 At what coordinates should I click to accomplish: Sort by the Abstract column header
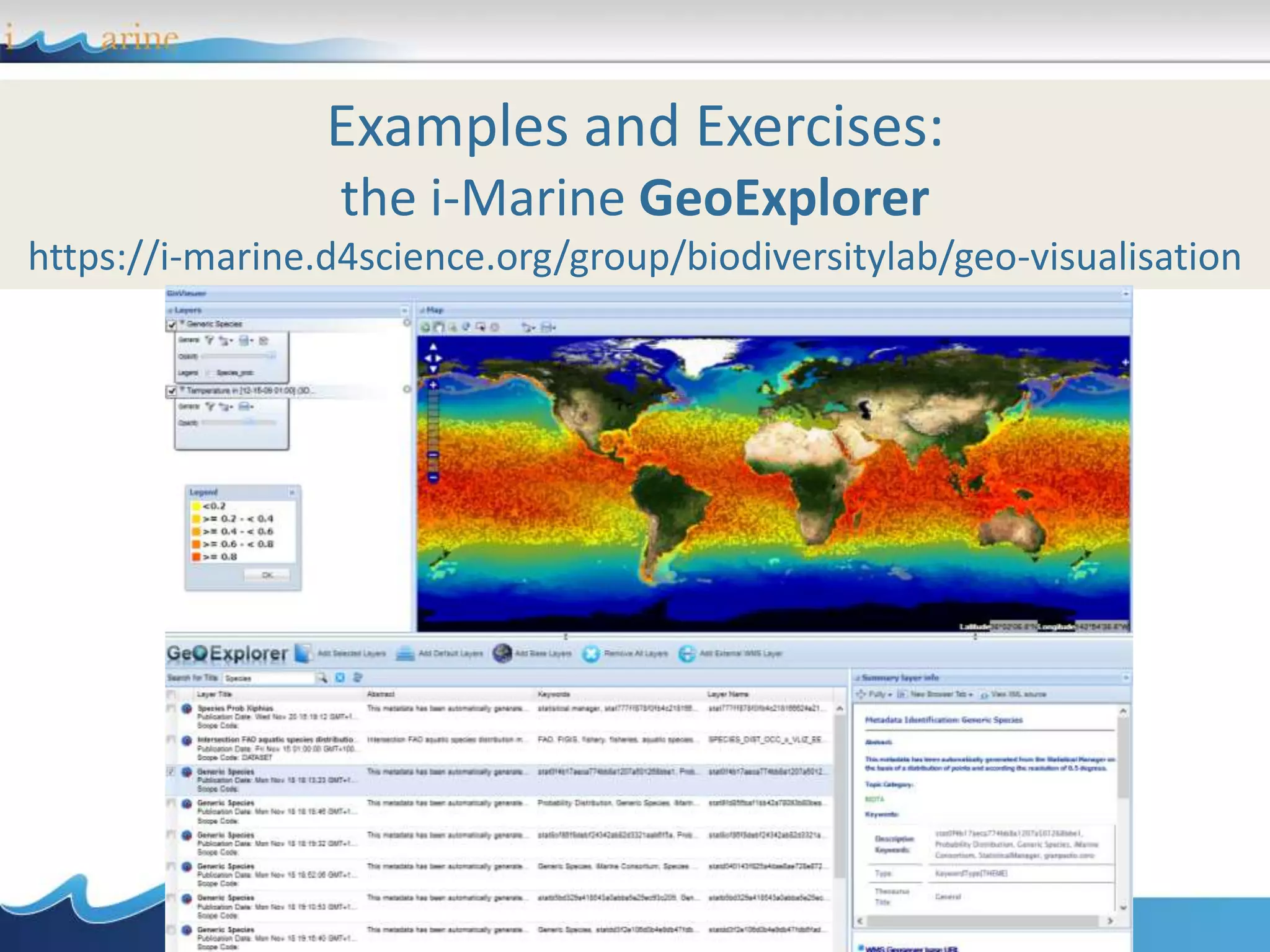(x=381, y=694)
